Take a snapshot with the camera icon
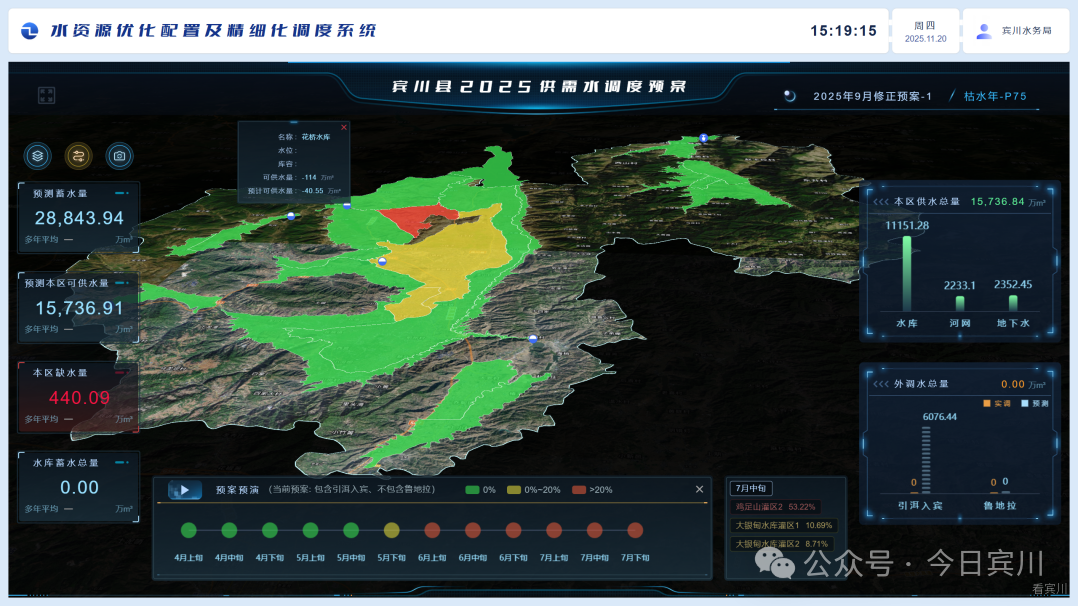 coord(119,155)
